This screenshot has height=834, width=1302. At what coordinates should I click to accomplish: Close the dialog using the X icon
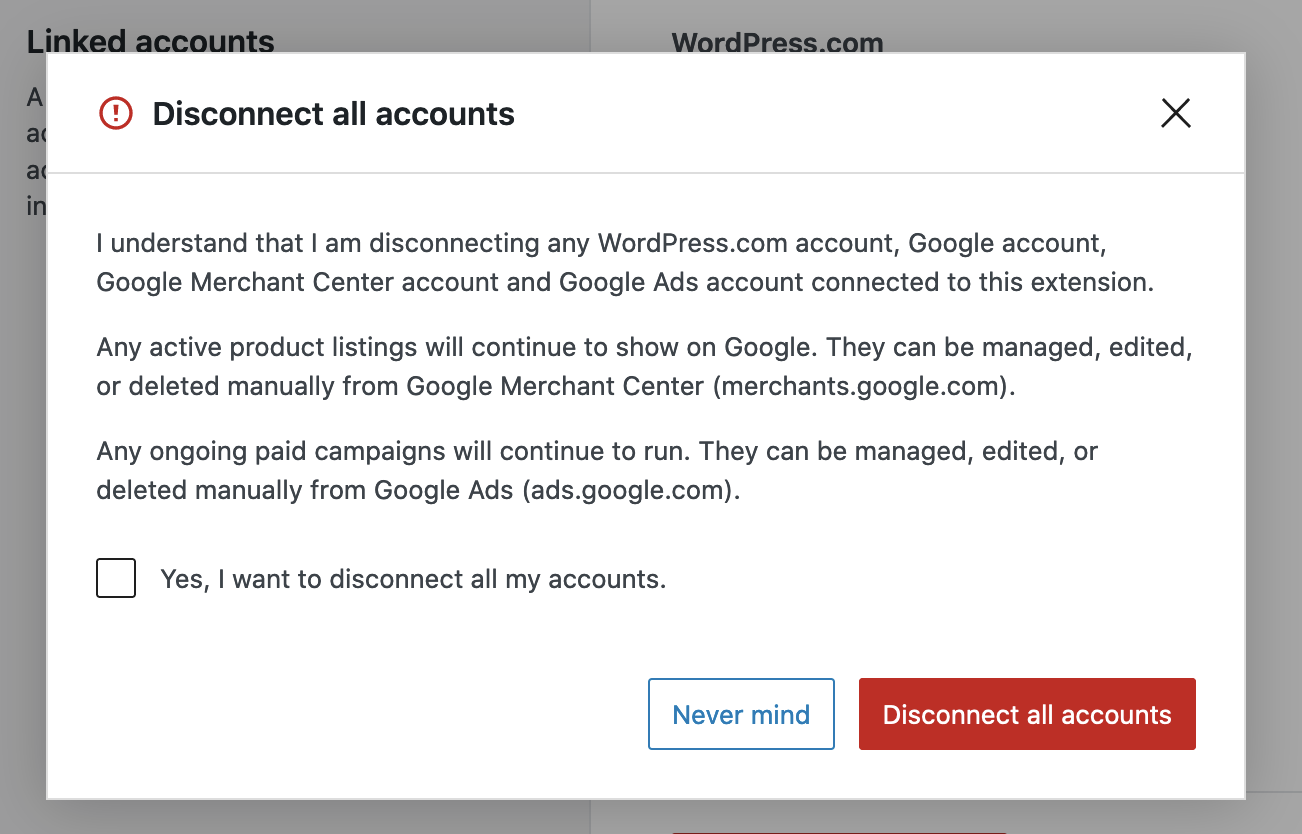[1175, 113]
